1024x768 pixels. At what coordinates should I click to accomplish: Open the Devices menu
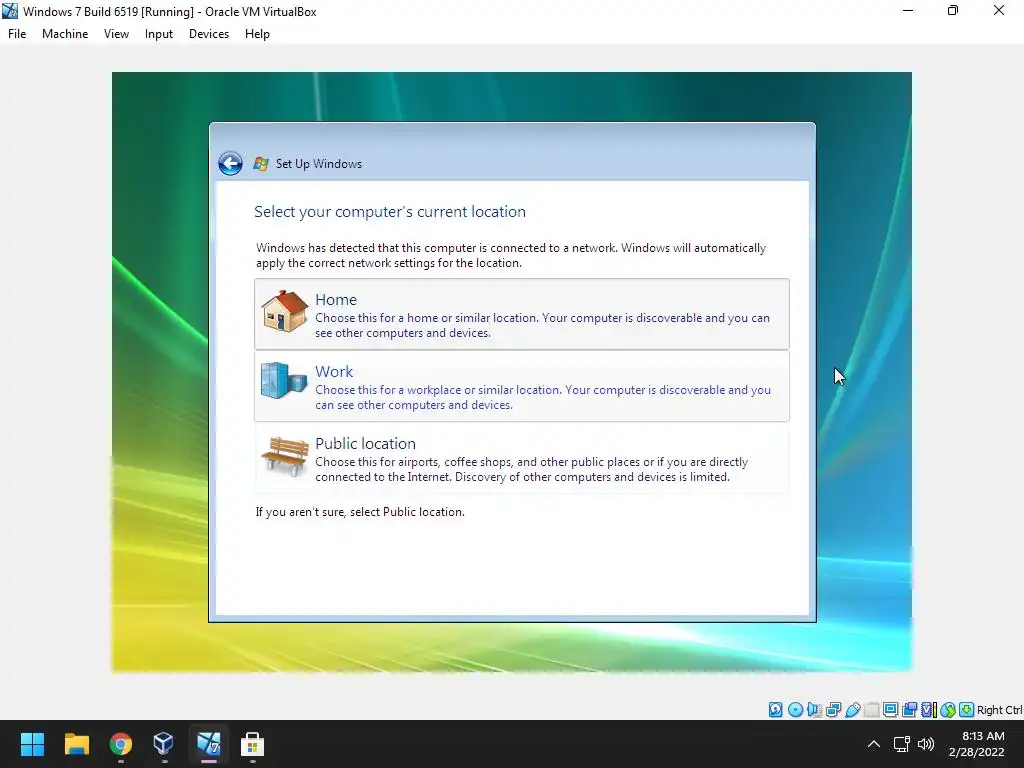tap(209, 34)
